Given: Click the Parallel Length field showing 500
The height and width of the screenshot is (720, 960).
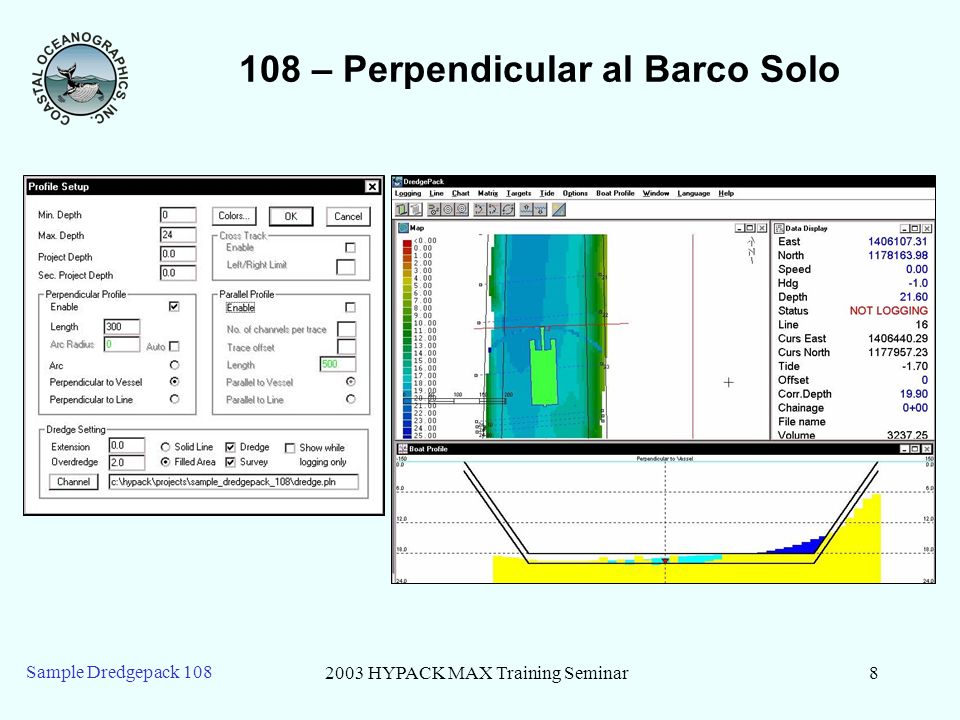Looking at the screenshot, I should pyautogui.click(x=337, y=364).
